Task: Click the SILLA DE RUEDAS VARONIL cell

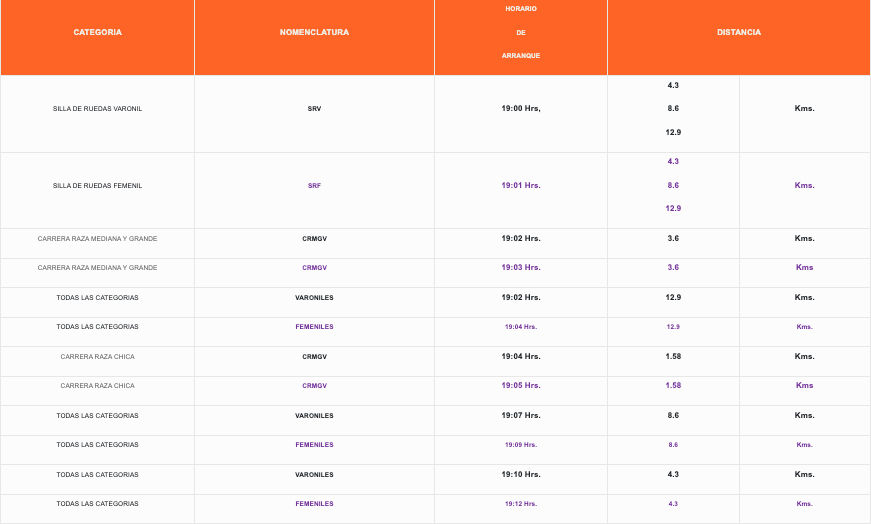Action: pos(97,109)
